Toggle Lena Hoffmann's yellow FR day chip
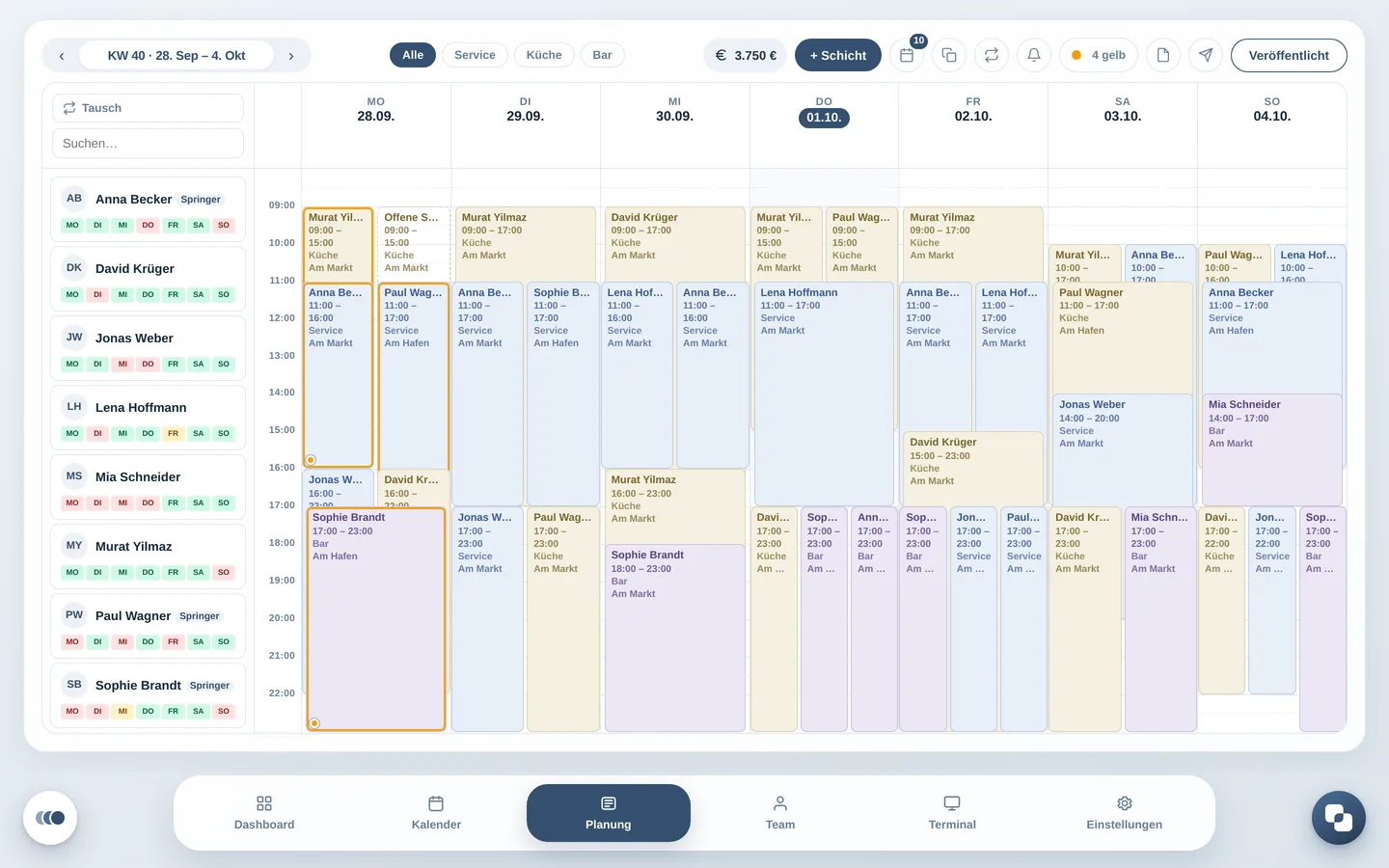The width and height of the screenshot is (1389, 868). (x=174, y=434)
